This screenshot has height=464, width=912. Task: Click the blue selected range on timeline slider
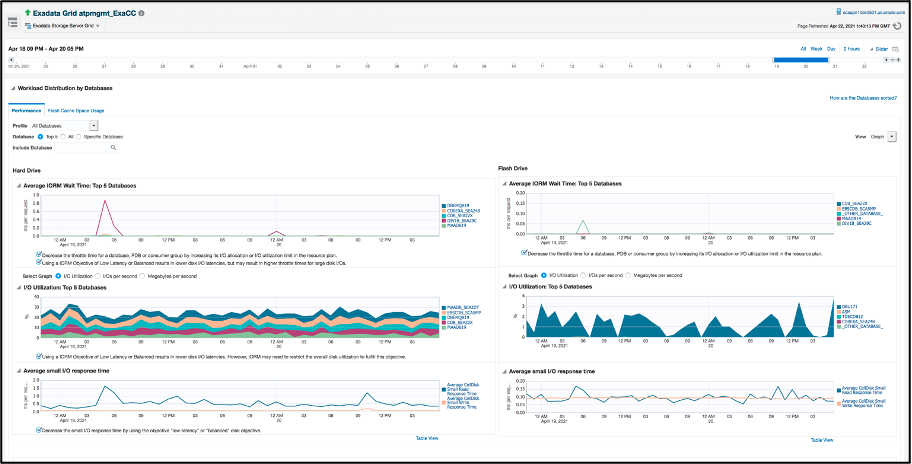(x=800, y=60)
